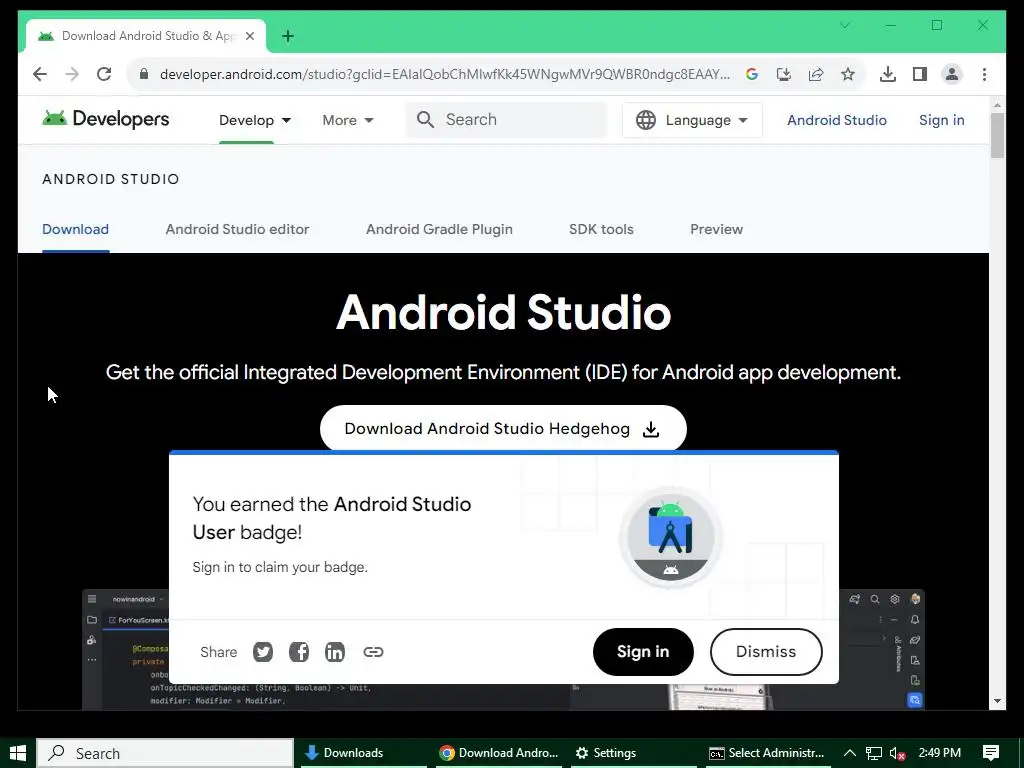Open the Chrome profile avatar
This screenshot has height=768, width=1024.
point(952,74)
